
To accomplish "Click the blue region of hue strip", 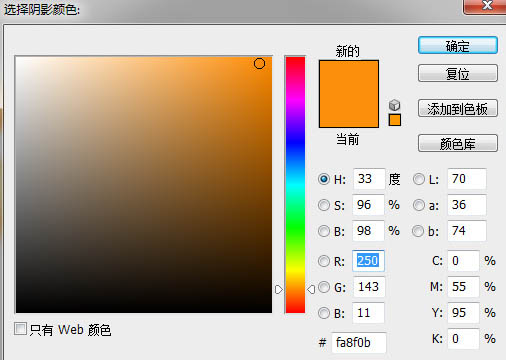I will (295, 143).
